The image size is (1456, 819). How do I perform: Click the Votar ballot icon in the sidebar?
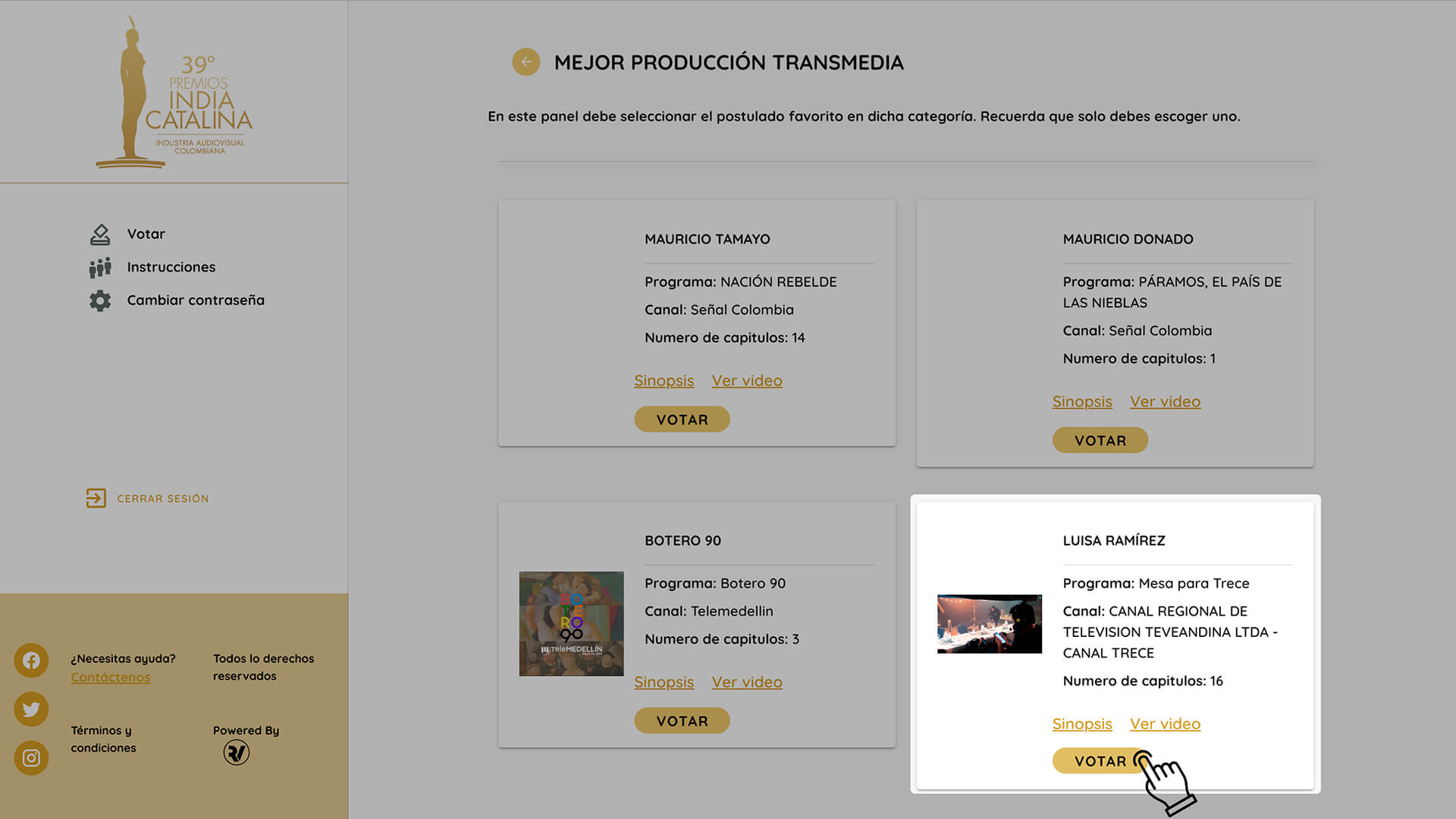100,234
